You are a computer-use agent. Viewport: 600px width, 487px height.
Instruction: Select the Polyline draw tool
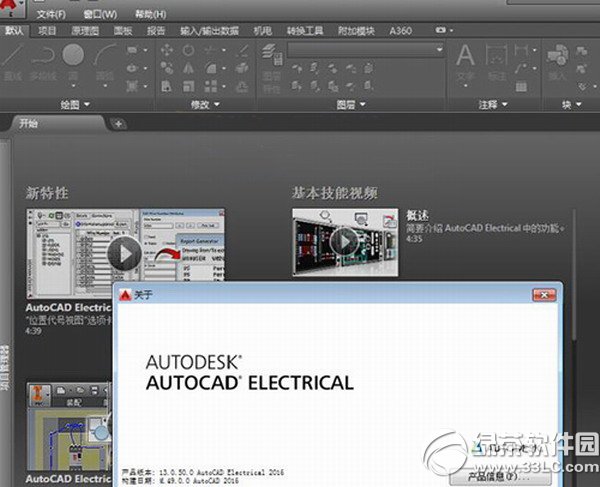tap(43, 61)
